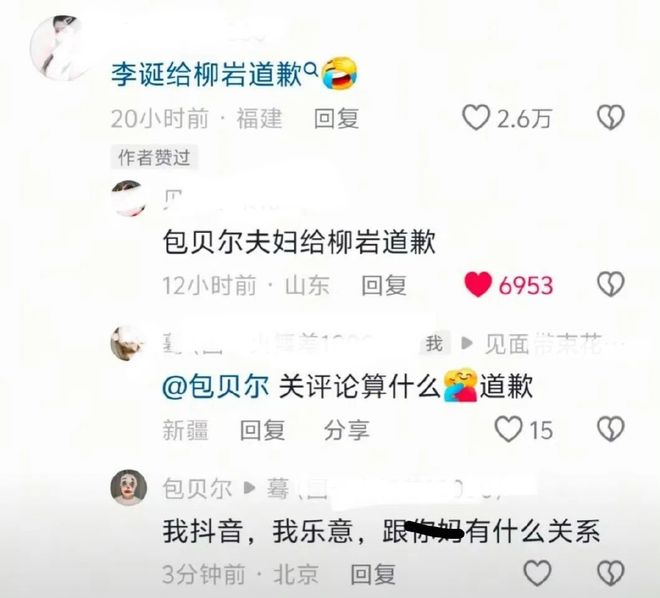Screen dimensions: 660x598
Task: Open 包贝尔's clown-face avatar
Action: tap(128, 487)
